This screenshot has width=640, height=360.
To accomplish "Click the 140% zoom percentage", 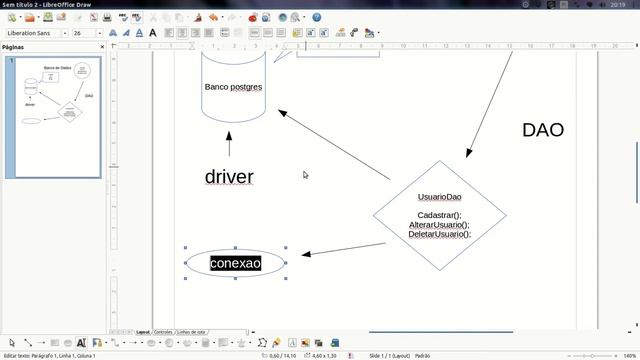I will [630, 356].
